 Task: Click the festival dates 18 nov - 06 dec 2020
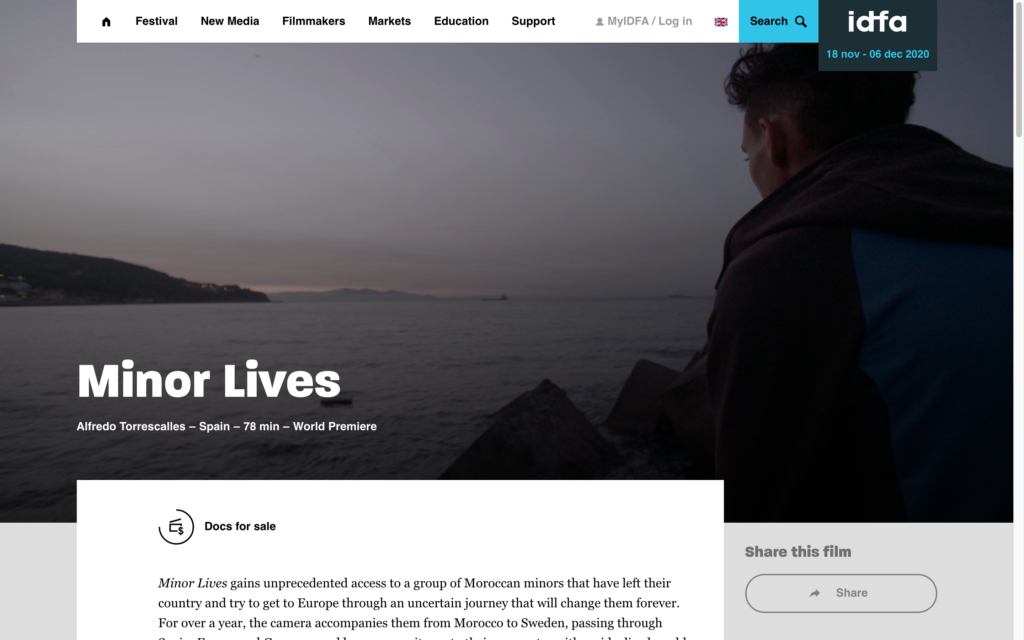(x=877, y=54)
